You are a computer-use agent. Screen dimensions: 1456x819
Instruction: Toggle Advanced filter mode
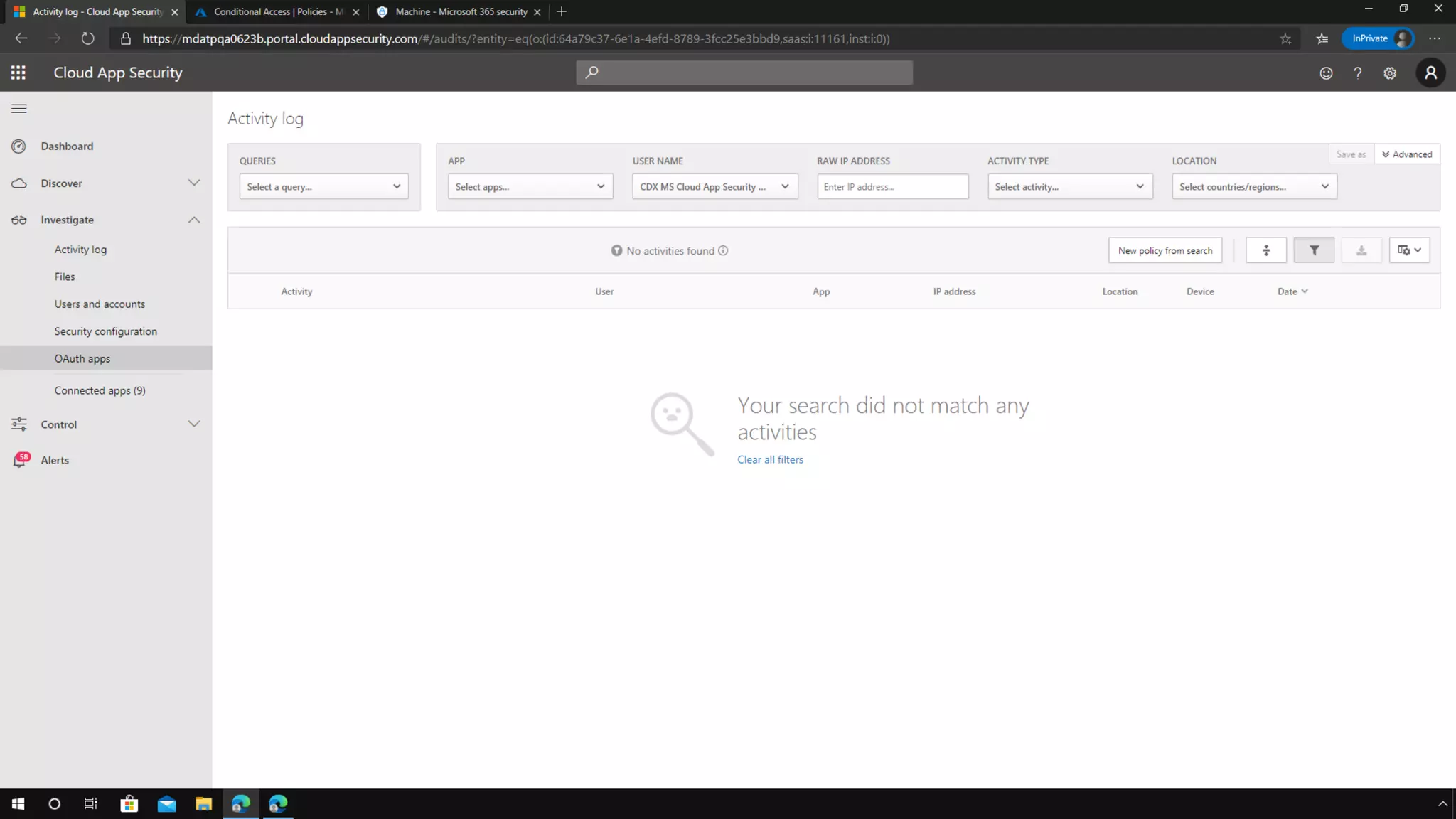tap(1407, 154)
